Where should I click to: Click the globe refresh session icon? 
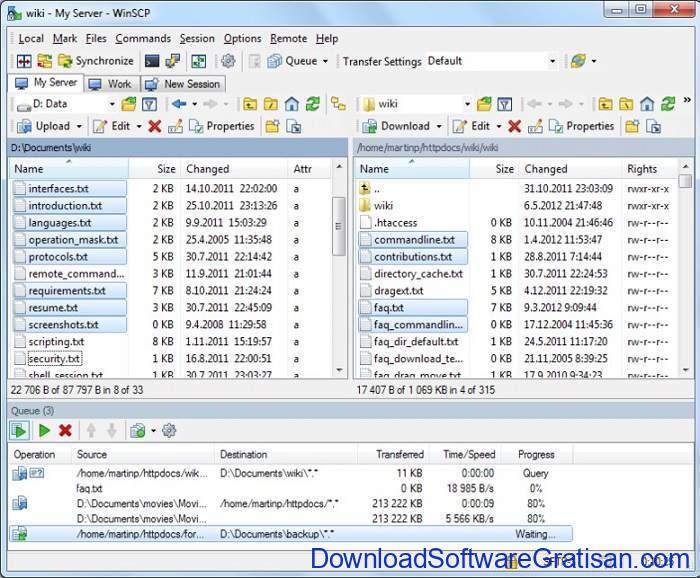click(x=578, y=61)
